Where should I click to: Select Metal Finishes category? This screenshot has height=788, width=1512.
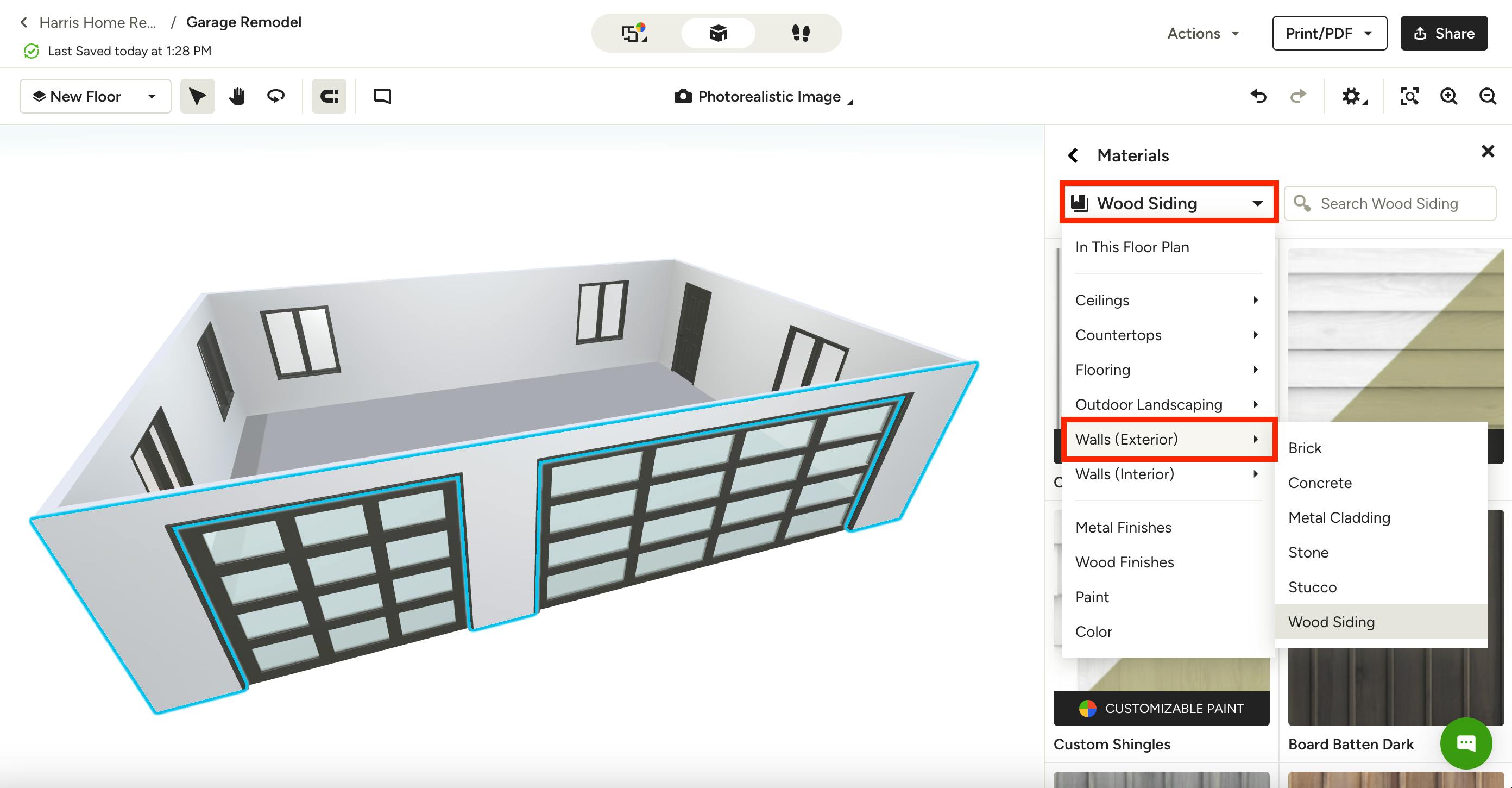pyautogui.click(x=1168, y=527)
